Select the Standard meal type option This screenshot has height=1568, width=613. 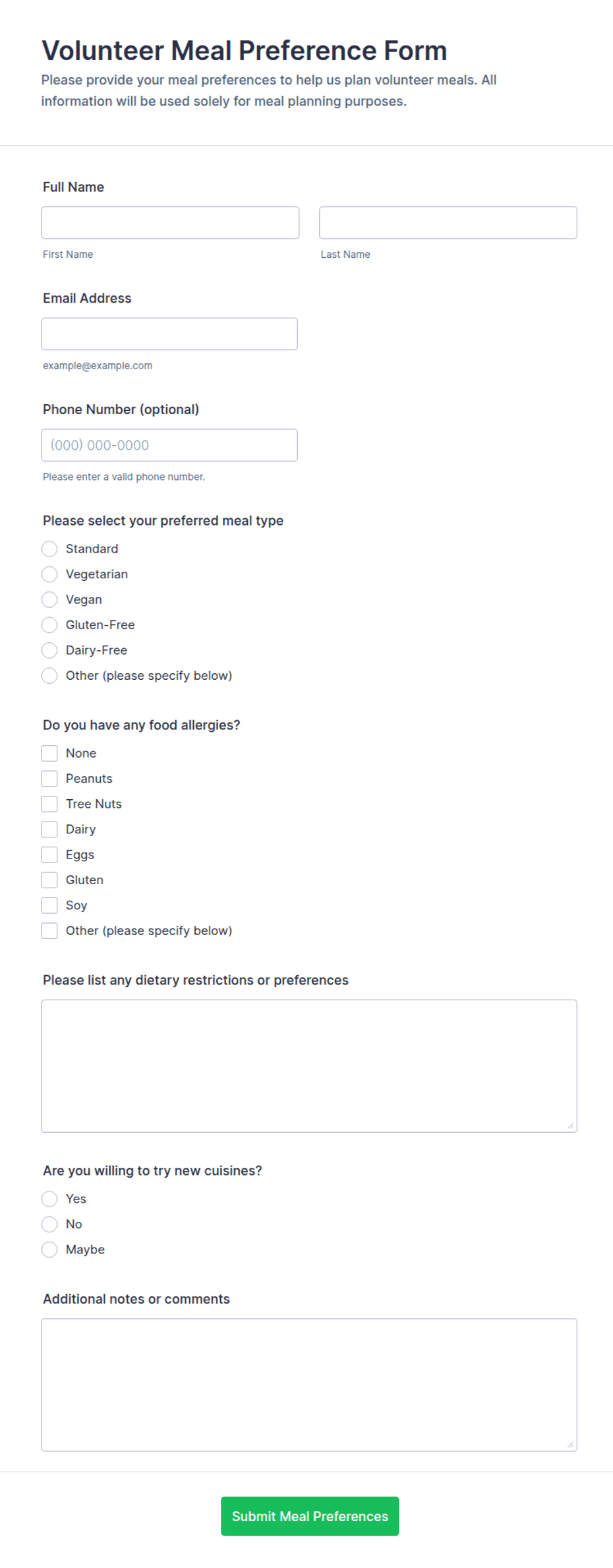49,549
